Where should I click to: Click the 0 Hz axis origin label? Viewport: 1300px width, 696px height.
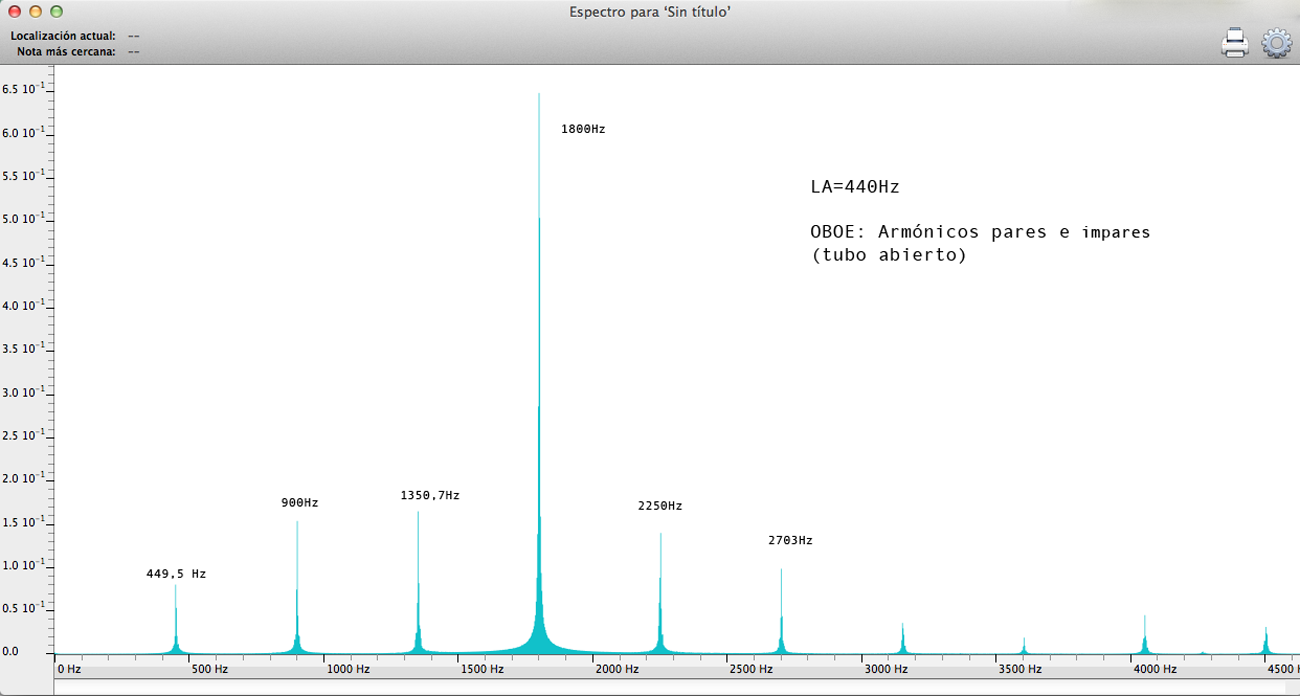pos(70,669)
